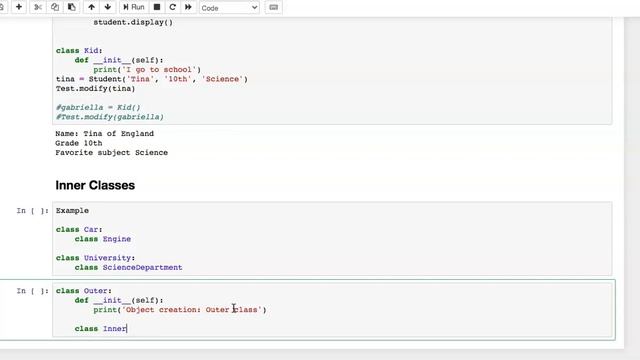Viewport: 640px width, 360px height.
Task: Click the 'class Inner' line in Outer cell
Action: point(101,329)
